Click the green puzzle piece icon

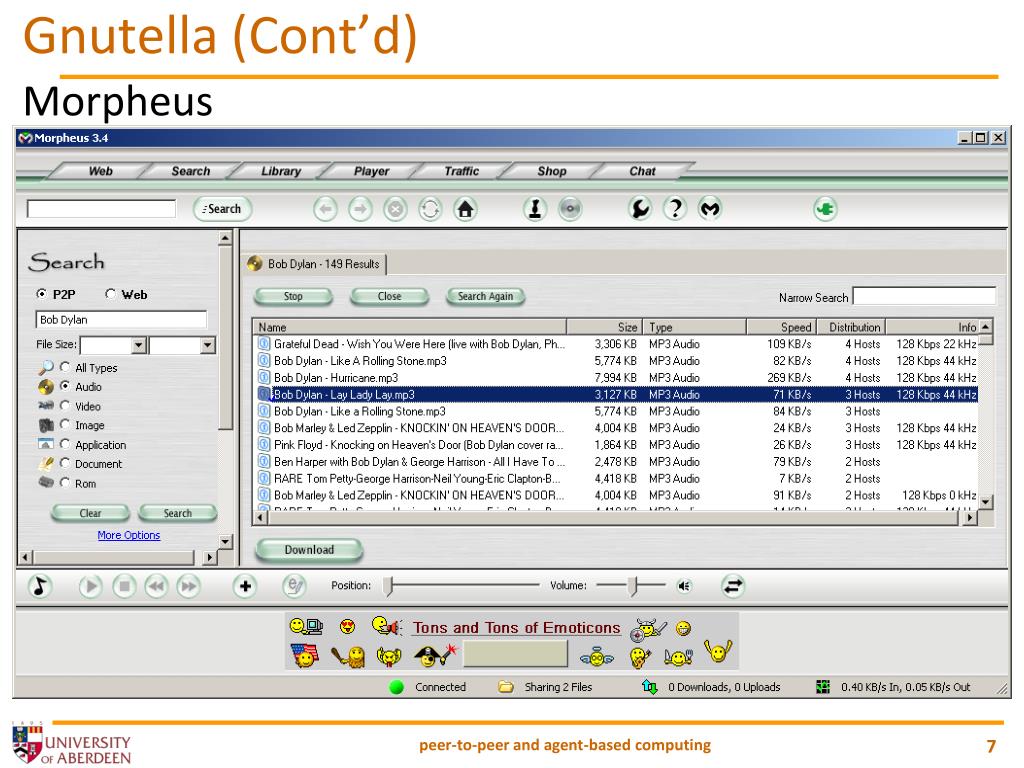pos(825,210)
